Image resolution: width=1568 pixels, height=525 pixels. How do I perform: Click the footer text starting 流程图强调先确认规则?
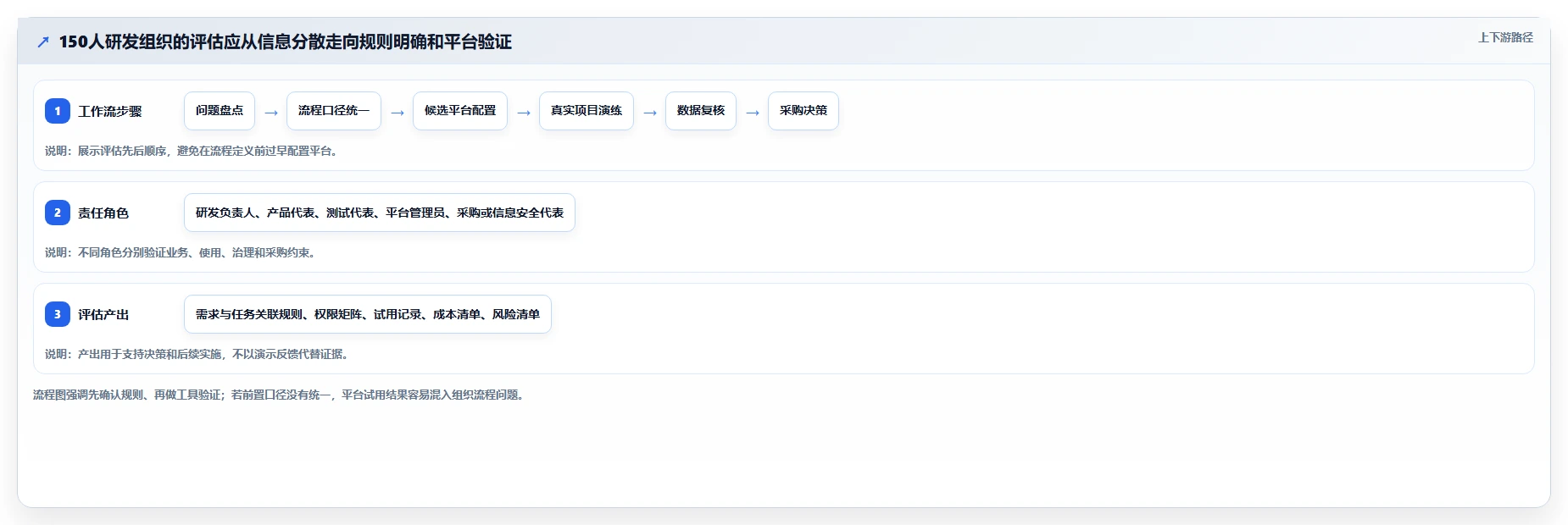pos(281,395)
